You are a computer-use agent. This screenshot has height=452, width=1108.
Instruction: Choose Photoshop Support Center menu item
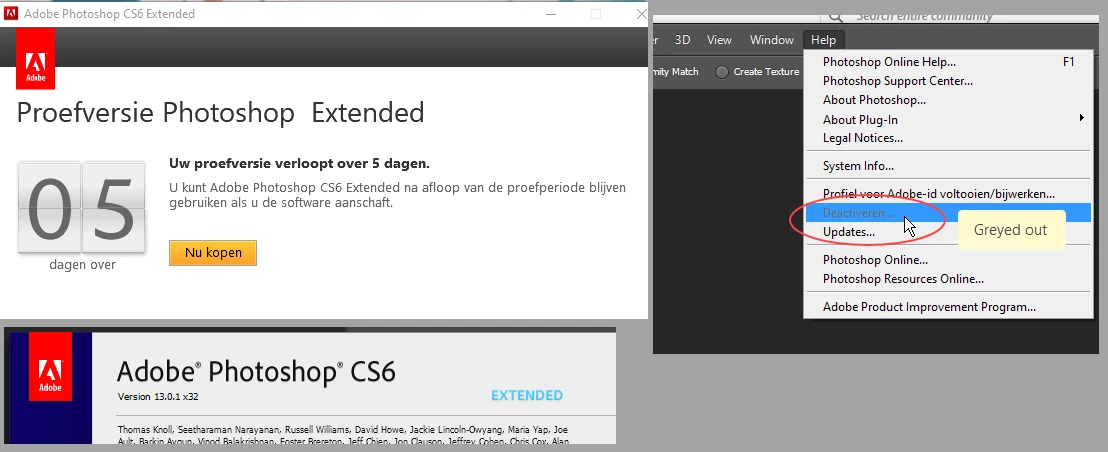point(948,81)
